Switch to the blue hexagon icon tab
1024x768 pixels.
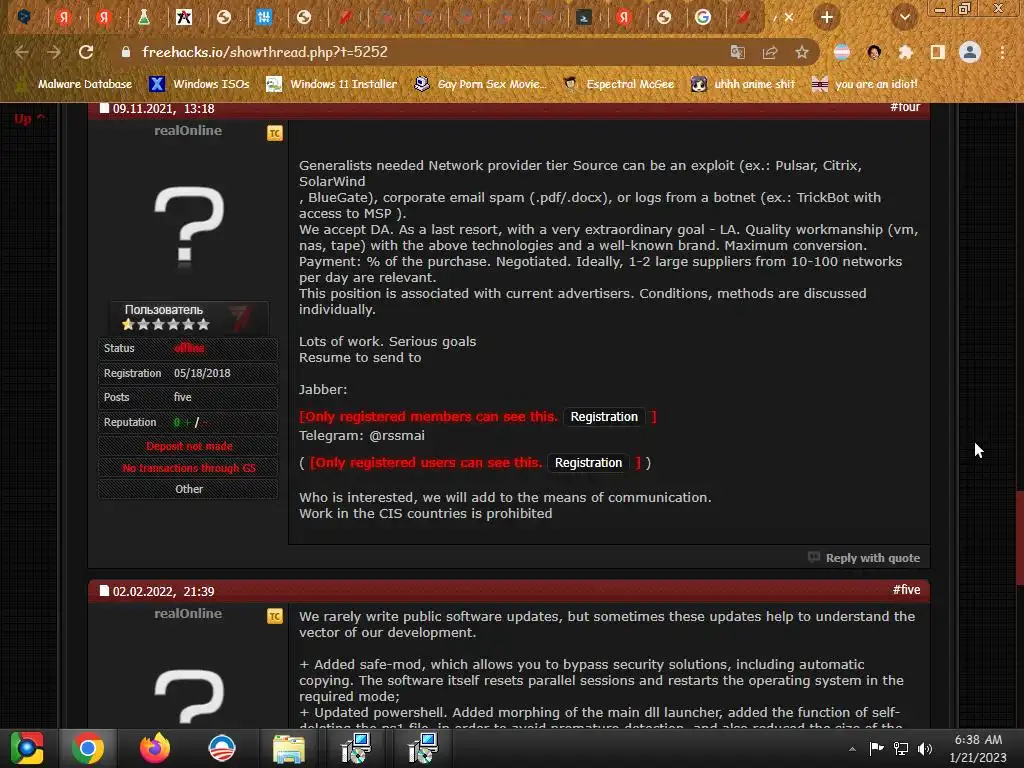pyautogui.click(x=25, y=17)
